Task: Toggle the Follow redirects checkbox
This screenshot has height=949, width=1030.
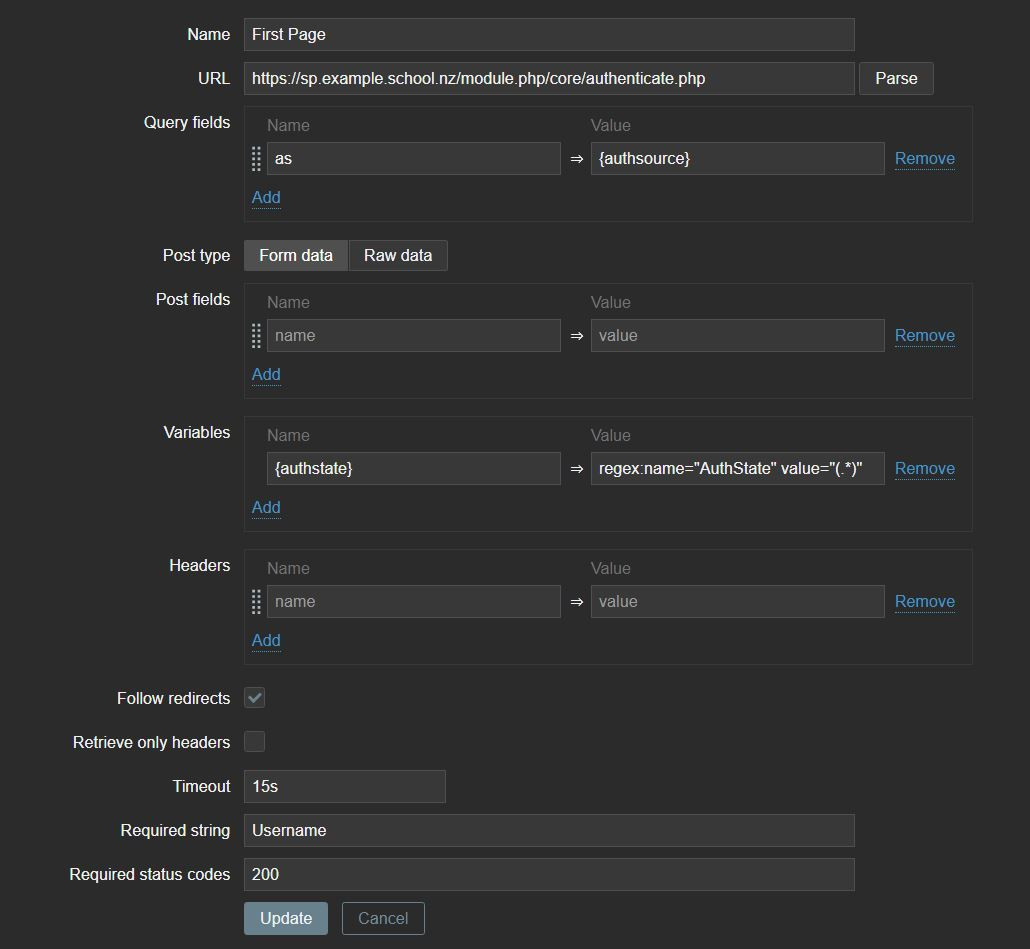Action: [x=255, y=698]
